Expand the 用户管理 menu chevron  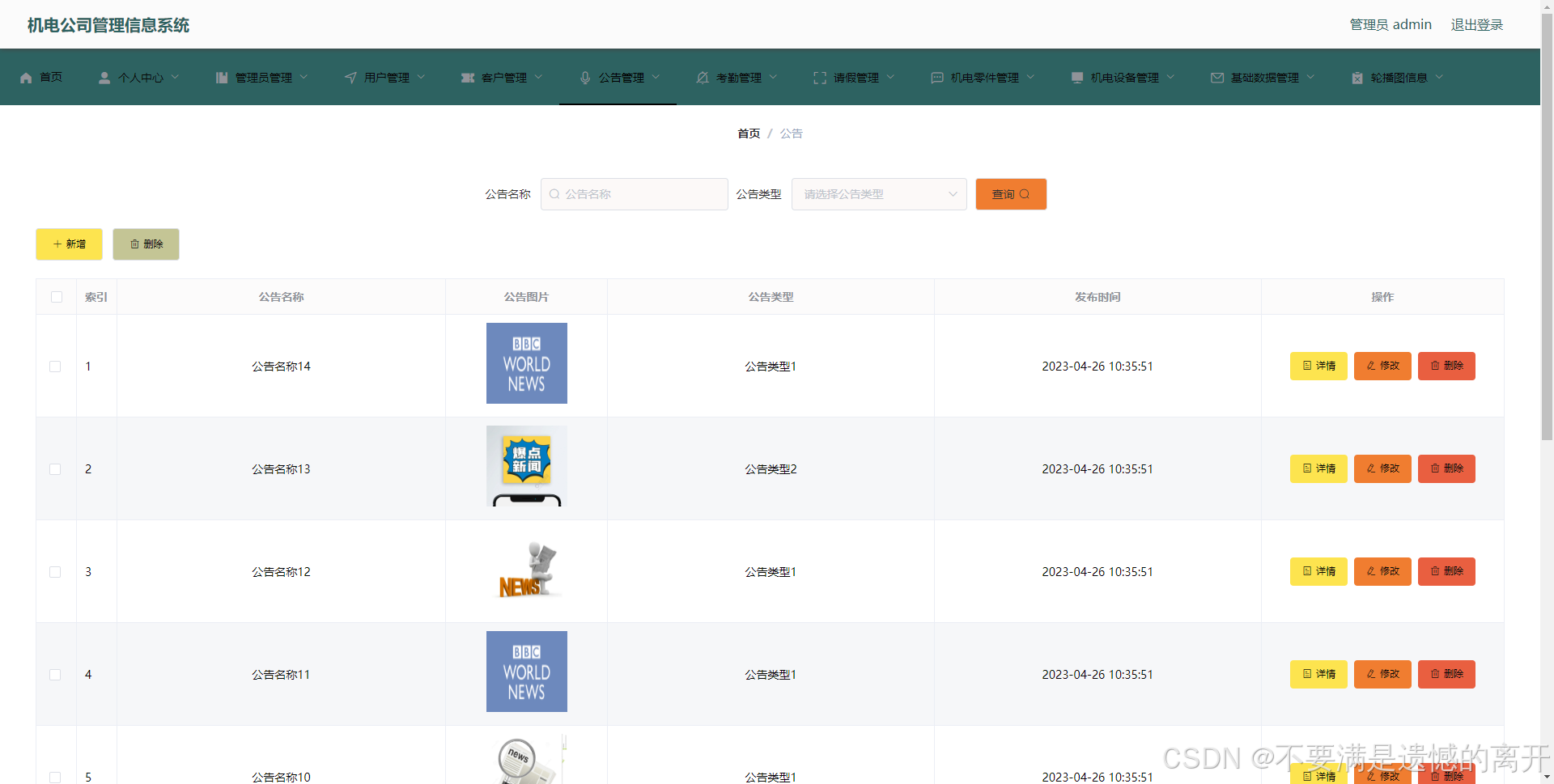tap(421, 77)
